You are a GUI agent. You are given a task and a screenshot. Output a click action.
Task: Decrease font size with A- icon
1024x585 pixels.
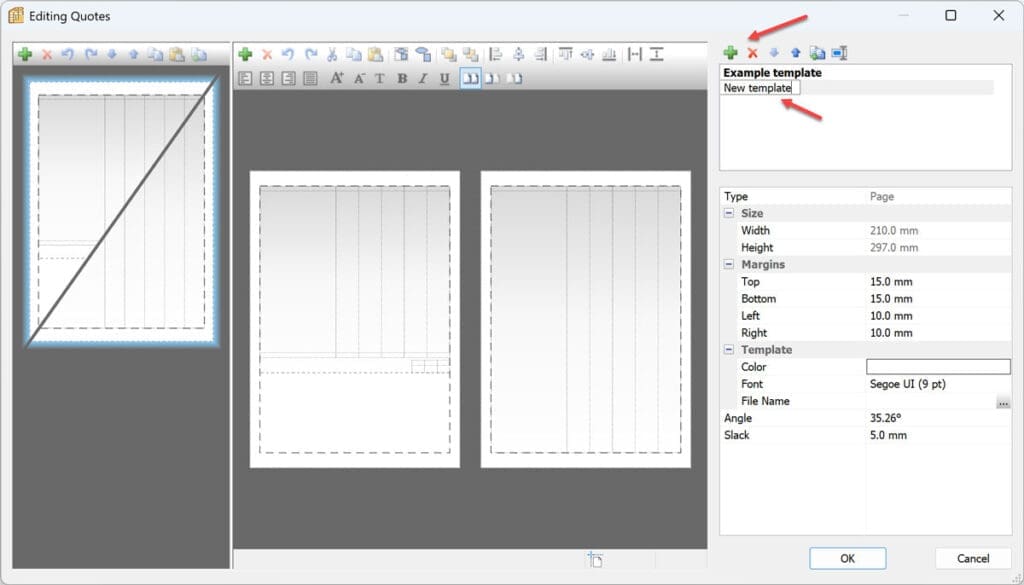(359, 79)
